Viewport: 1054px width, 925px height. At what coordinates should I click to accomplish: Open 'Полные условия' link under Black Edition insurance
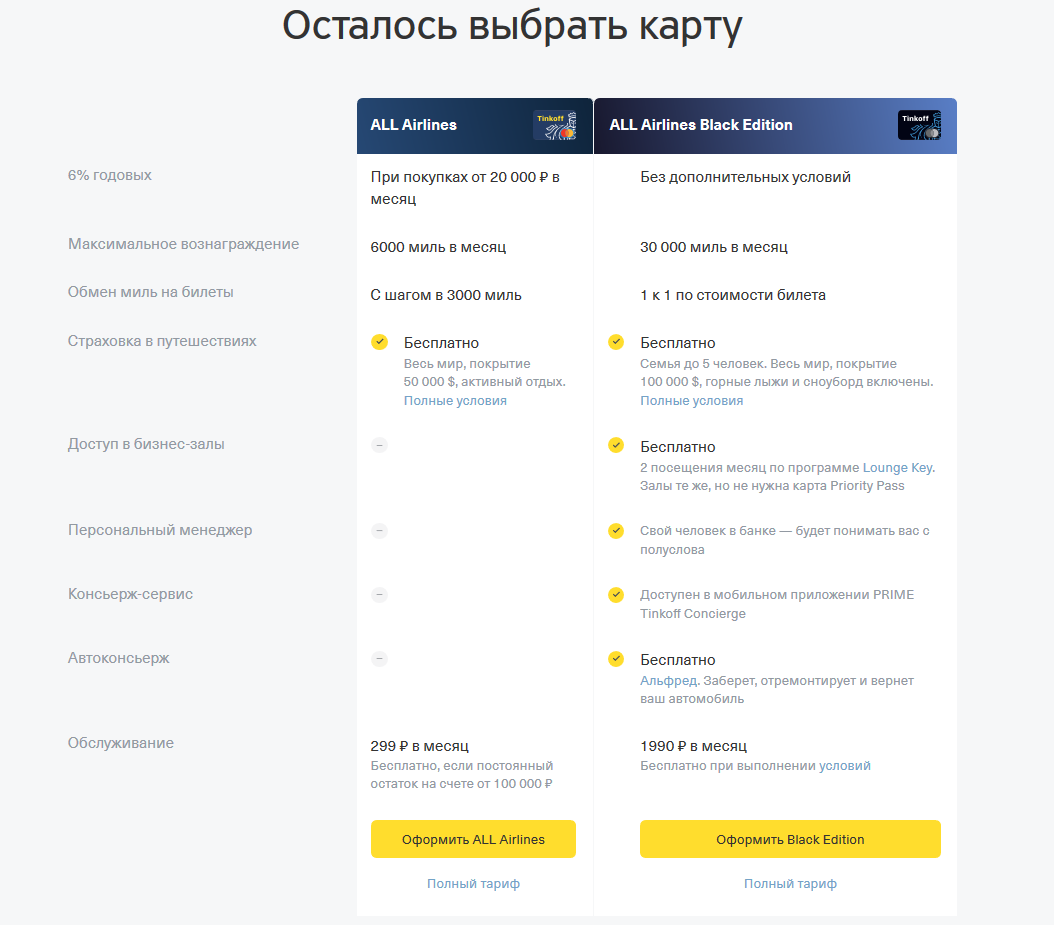pyautogui.click(x=691, y=401)
